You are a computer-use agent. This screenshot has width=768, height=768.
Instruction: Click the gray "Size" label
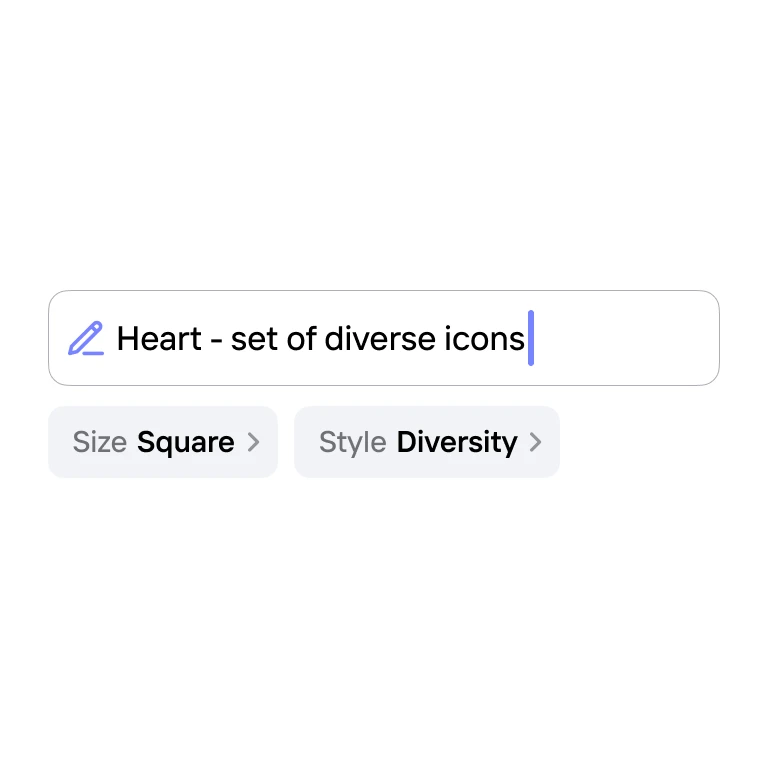coord(99,442)
